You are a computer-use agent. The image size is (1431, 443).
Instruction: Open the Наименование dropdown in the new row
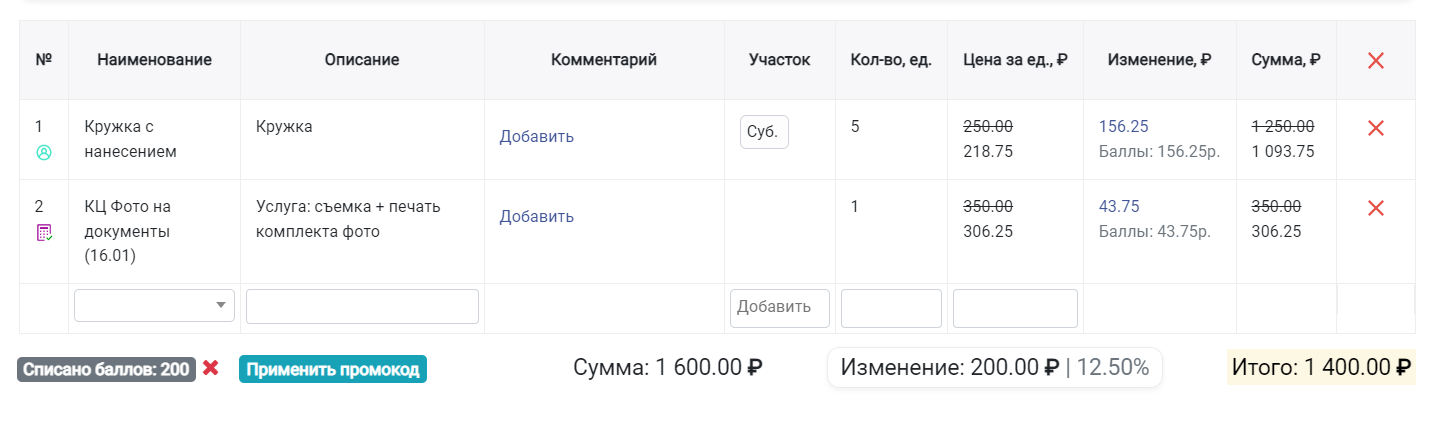[155, 306]
